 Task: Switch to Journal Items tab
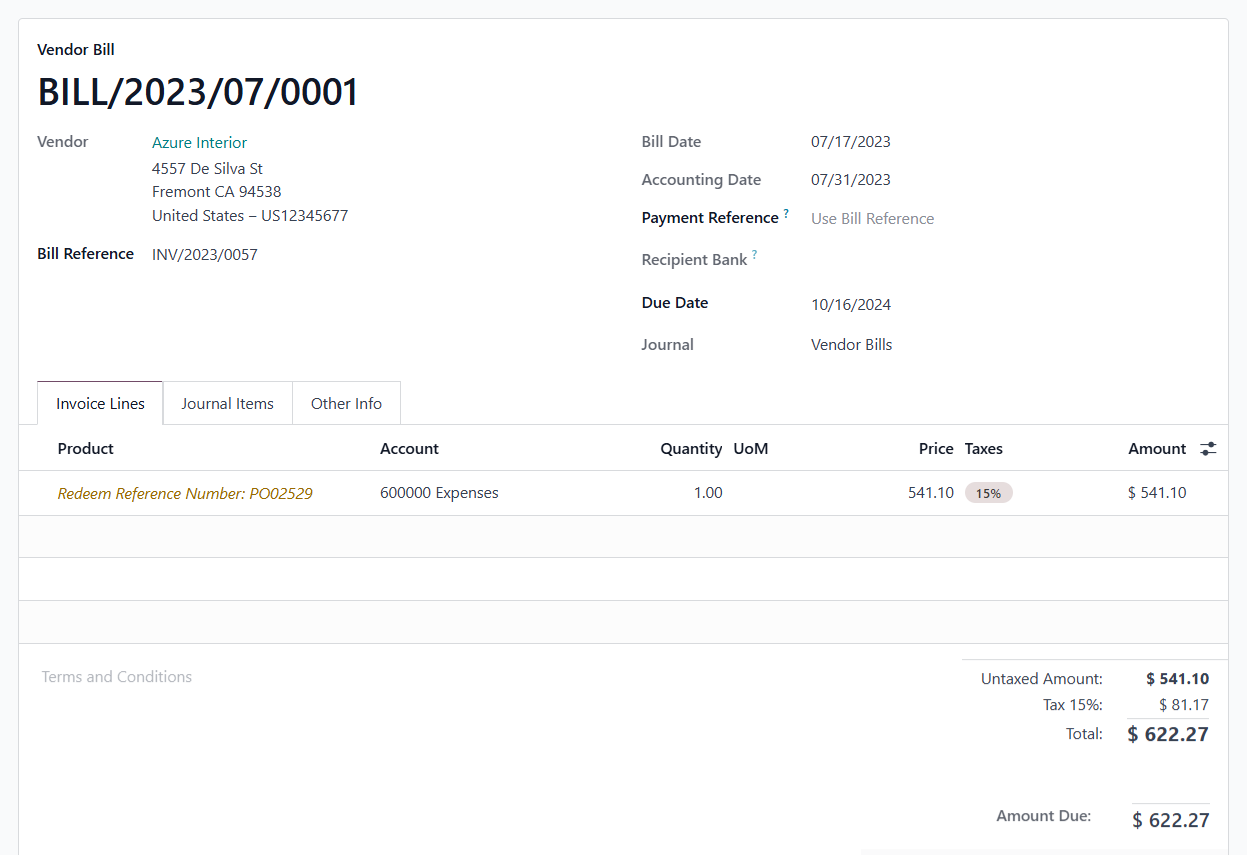click(227, 404)
